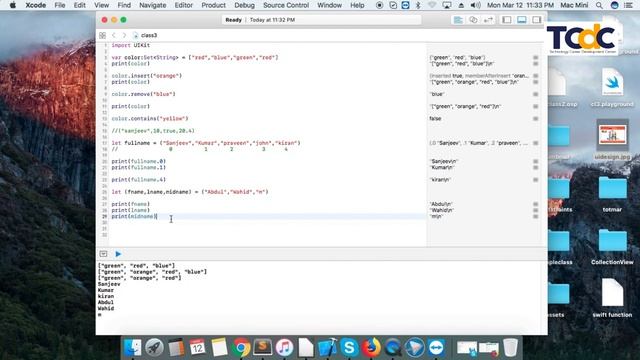
Task: Open the volume control in the menu bar
Action: click(x=475, y=5)
